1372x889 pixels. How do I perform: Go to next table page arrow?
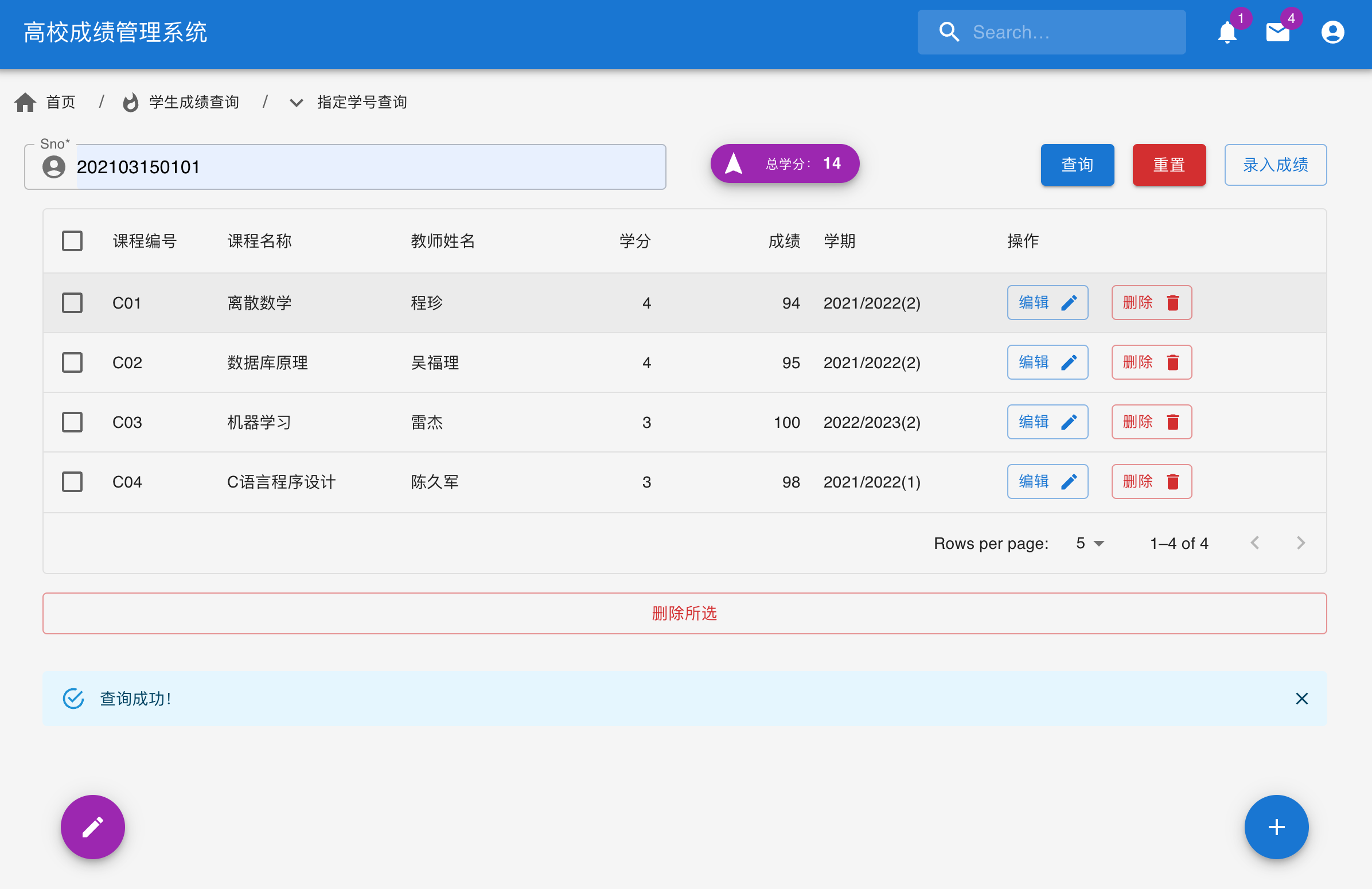click(1300, 543)
